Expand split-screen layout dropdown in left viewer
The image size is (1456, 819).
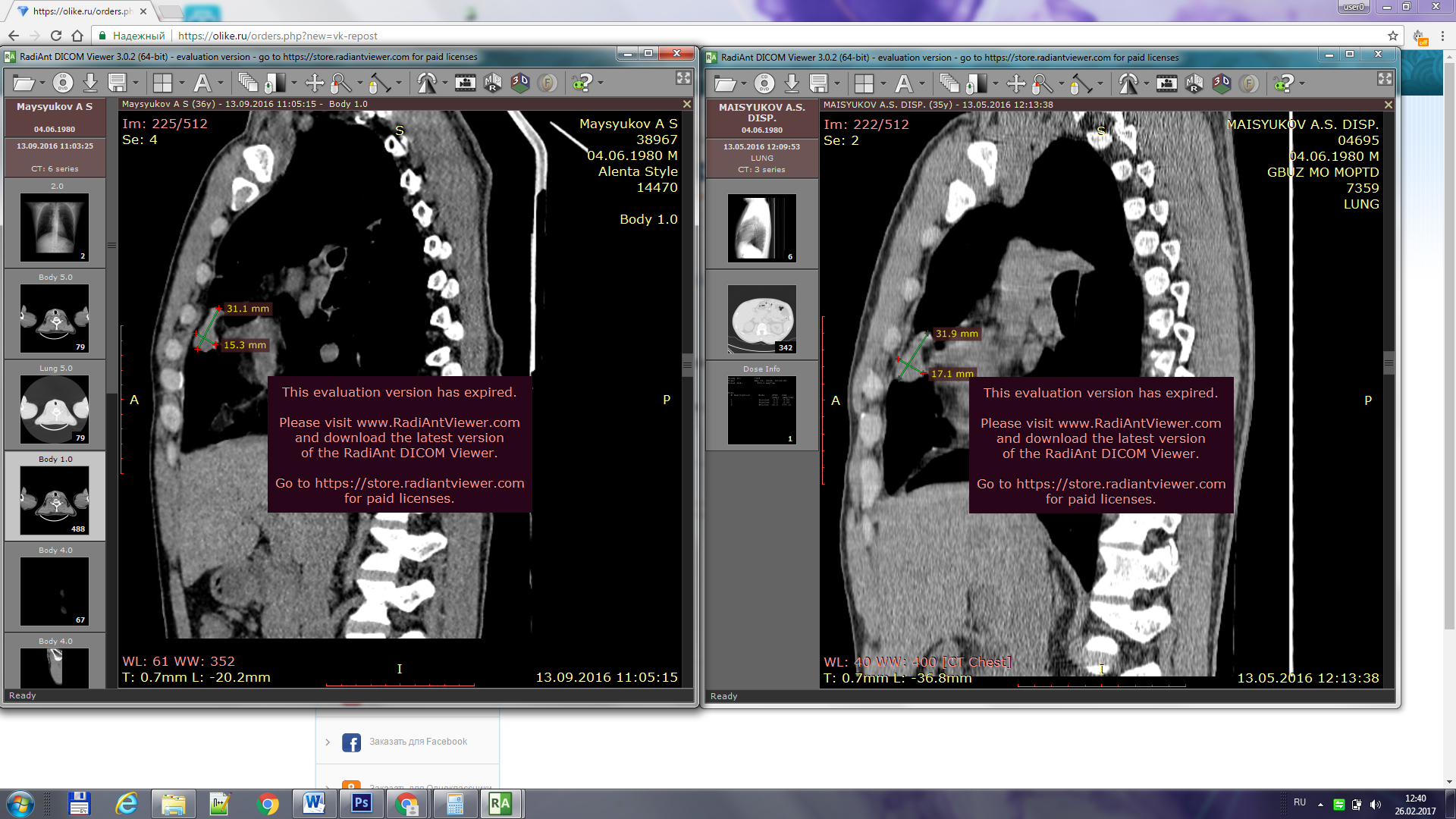[x=182, y=83]
